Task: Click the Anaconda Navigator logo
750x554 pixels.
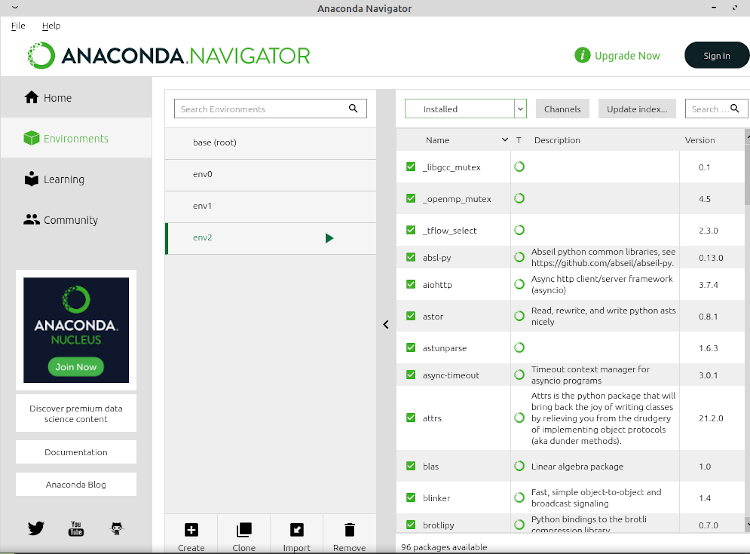Action: 169,55
